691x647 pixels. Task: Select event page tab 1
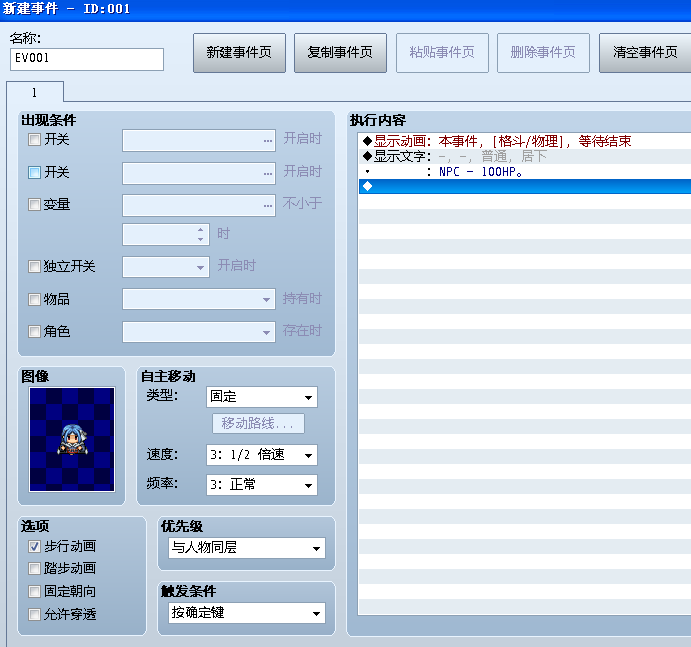pos(35,92)
